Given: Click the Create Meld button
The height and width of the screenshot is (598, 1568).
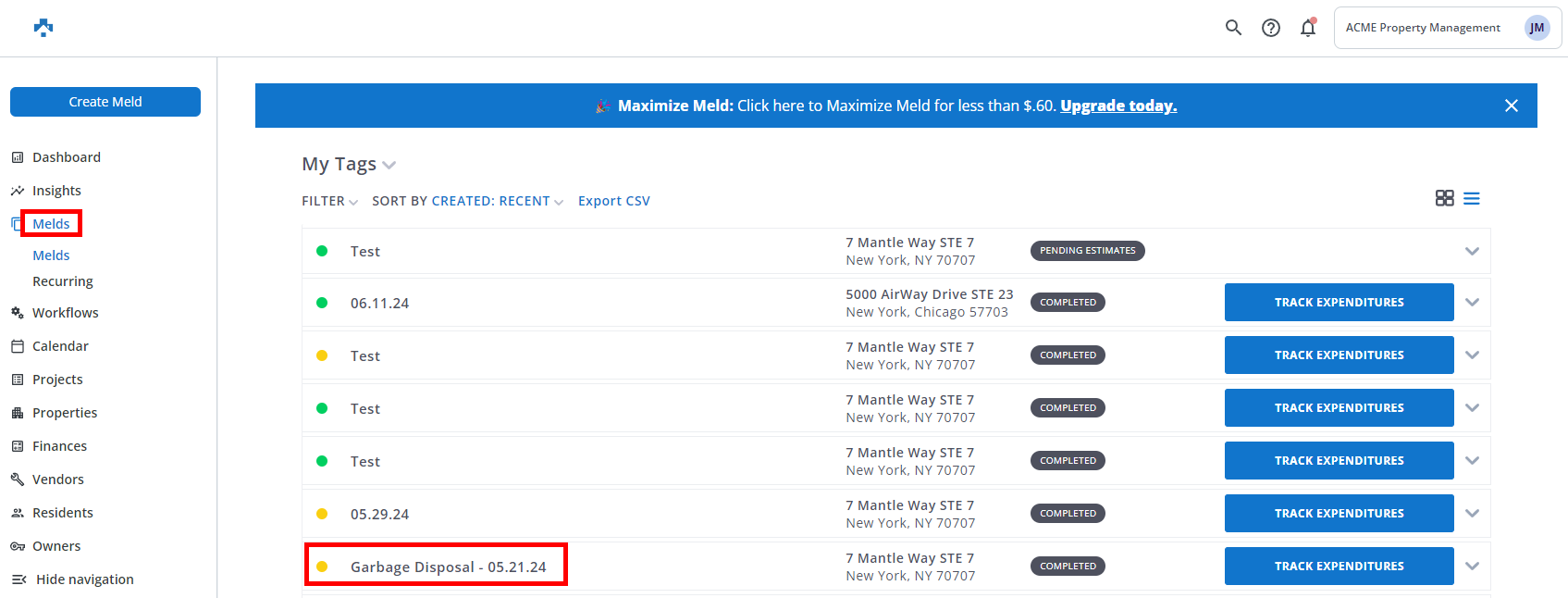Looking at the screenshot, I should [105, 102].
